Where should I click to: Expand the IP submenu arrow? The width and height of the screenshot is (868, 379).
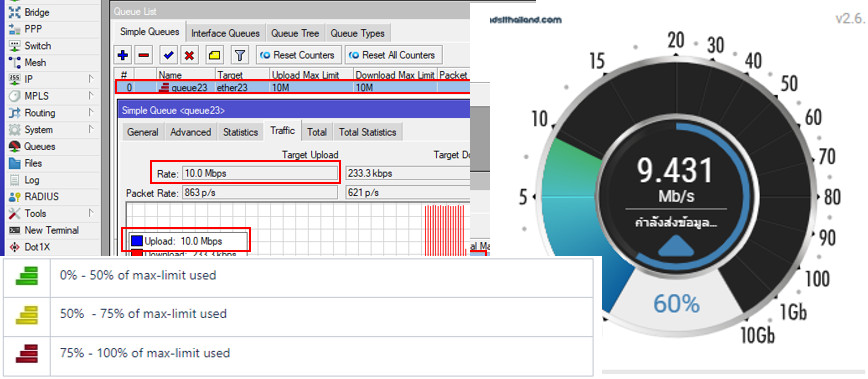(x=91, y=79)
